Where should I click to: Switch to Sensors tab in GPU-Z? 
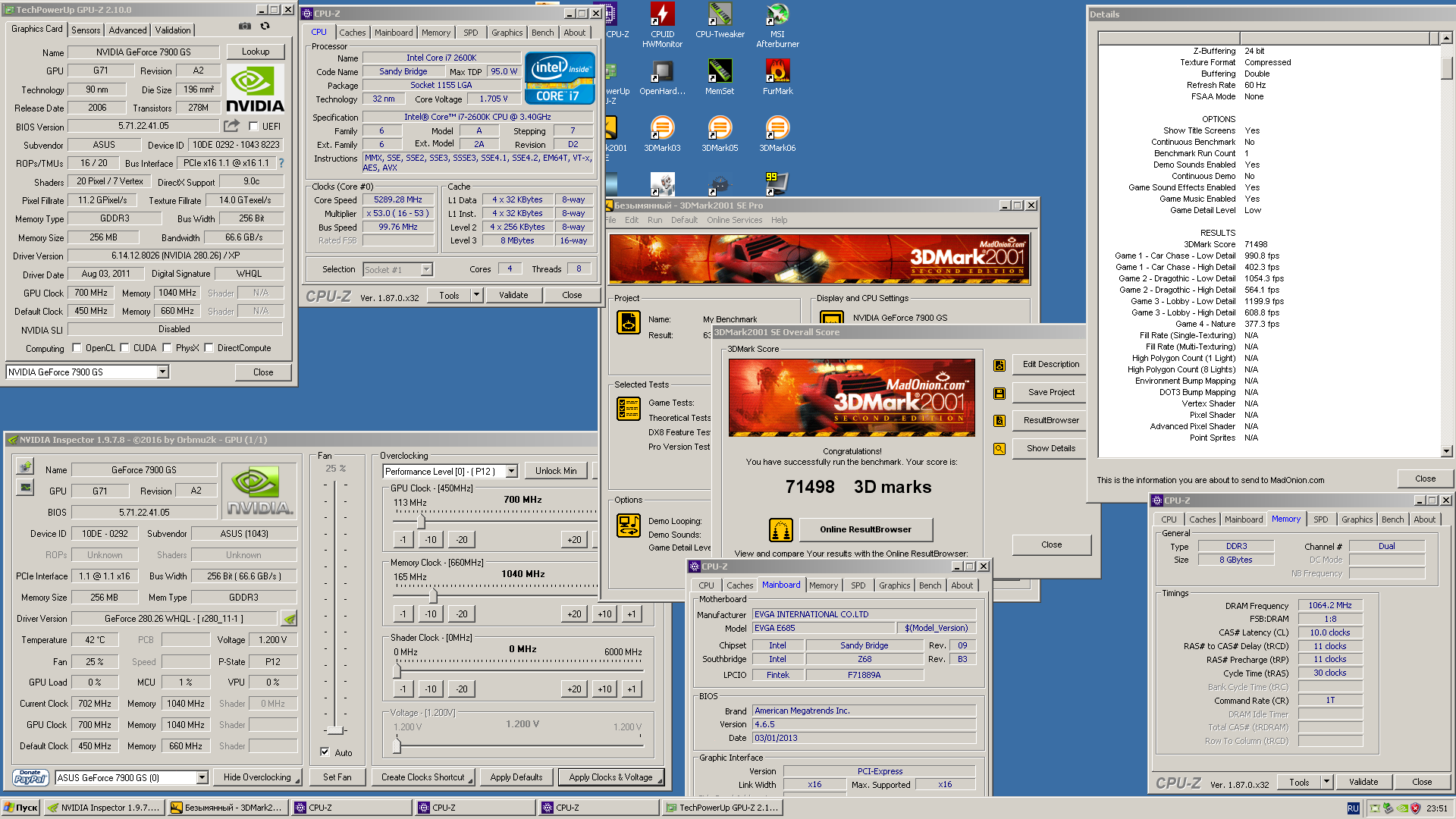86,30
